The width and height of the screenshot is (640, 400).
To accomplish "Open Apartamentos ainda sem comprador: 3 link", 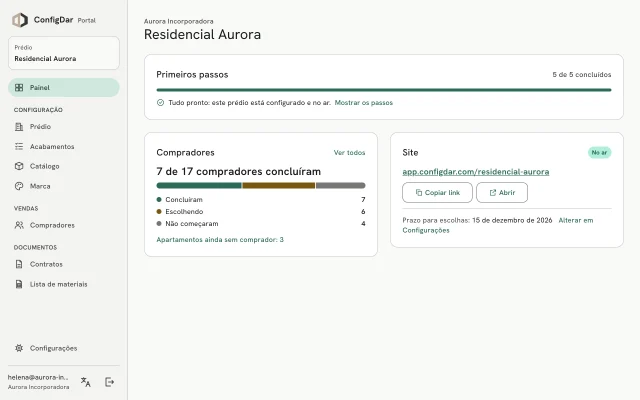I will [220, 240].
